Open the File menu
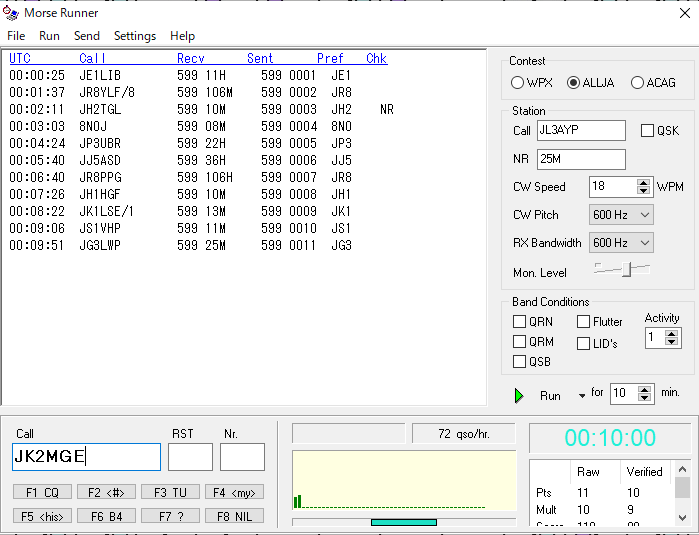This screenshot has width=699, height=535. pos(16,36)
